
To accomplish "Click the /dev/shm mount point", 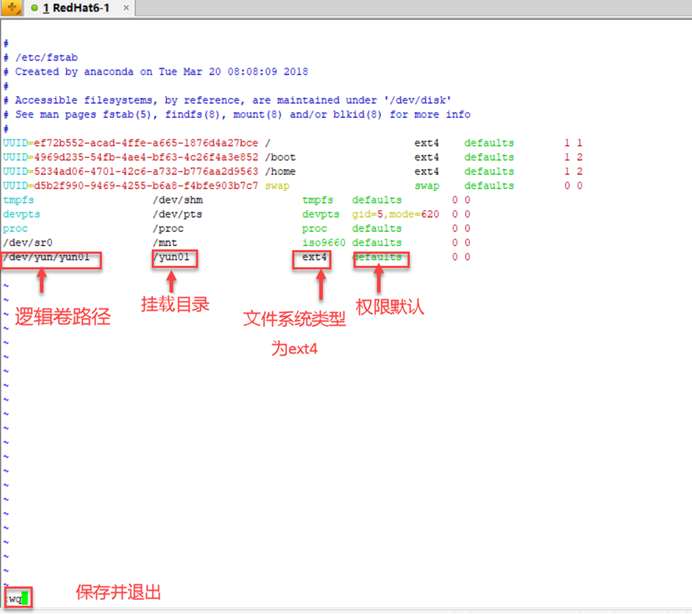I will 178,200.
